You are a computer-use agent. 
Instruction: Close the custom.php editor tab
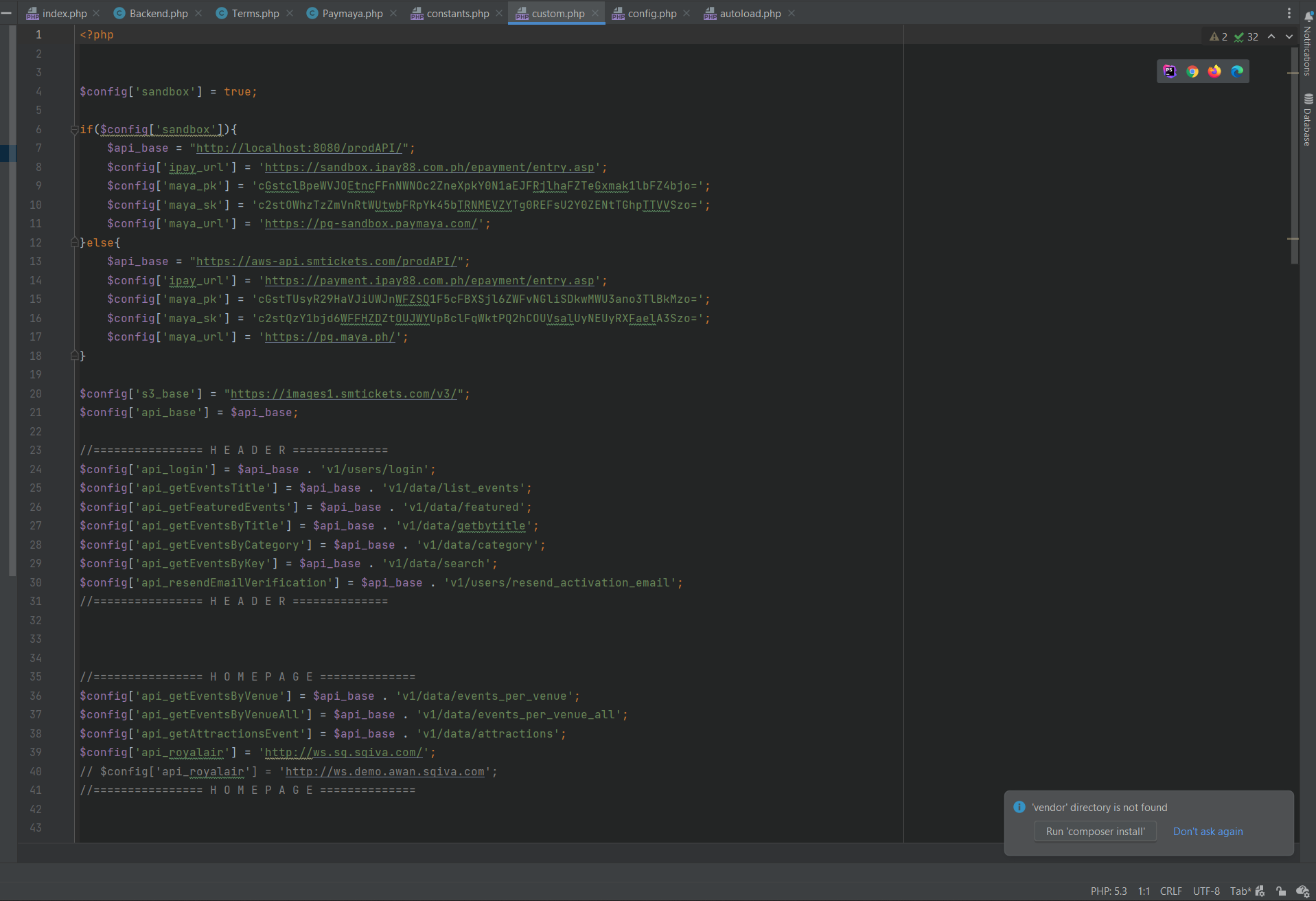[595, 14]
